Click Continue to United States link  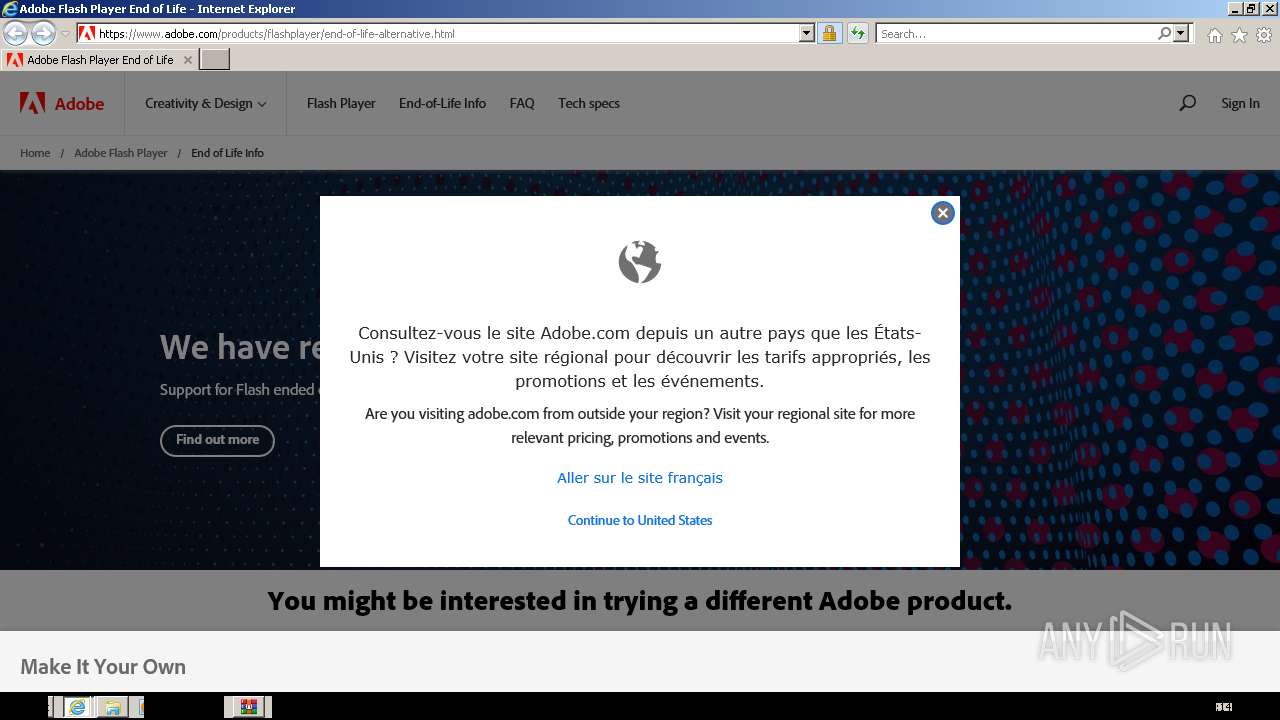pos(640,520)
